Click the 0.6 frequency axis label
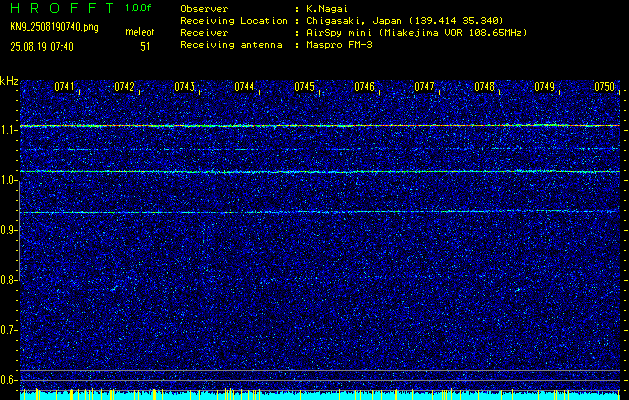 7,380
